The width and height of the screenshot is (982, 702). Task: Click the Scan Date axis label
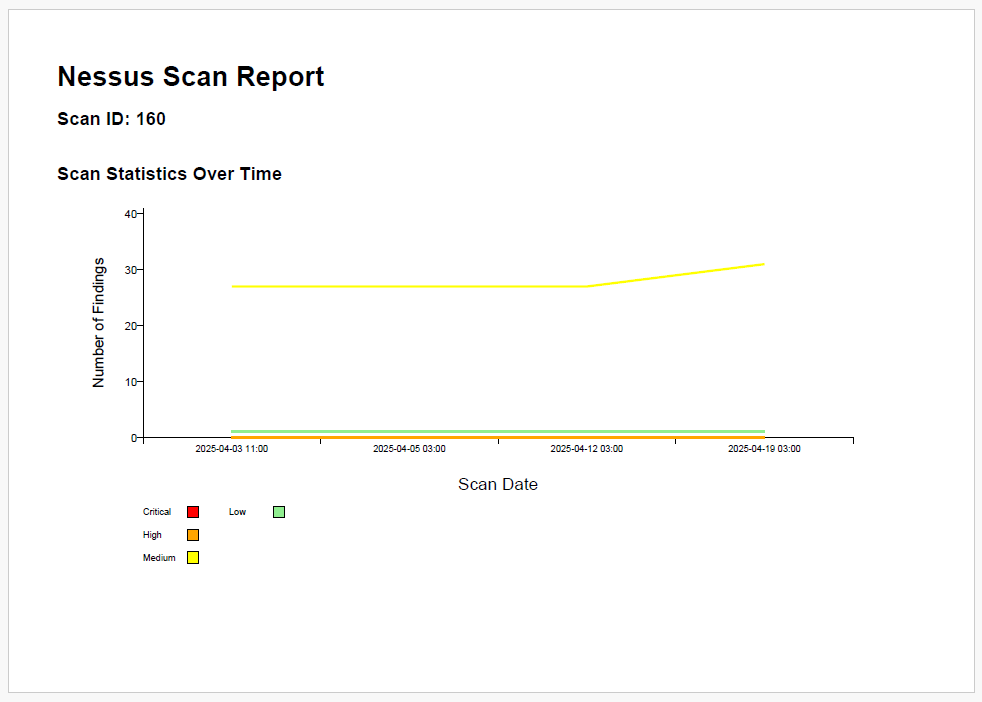coord(498,484)
